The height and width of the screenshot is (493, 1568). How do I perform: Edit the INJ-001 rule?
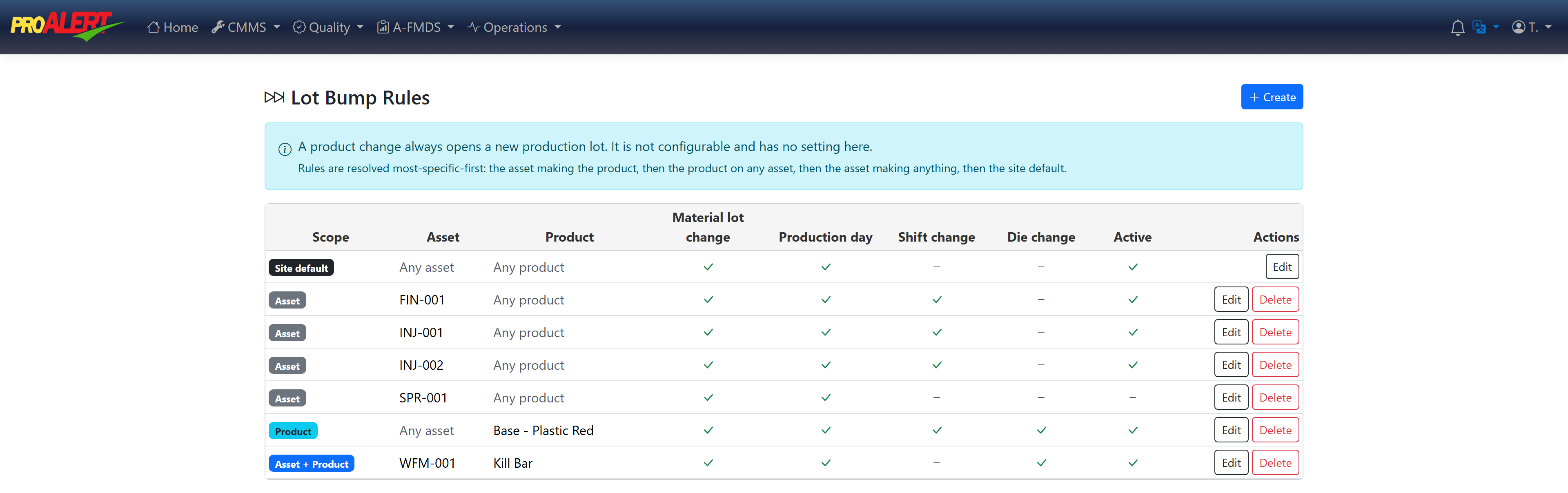[1231, 332]
